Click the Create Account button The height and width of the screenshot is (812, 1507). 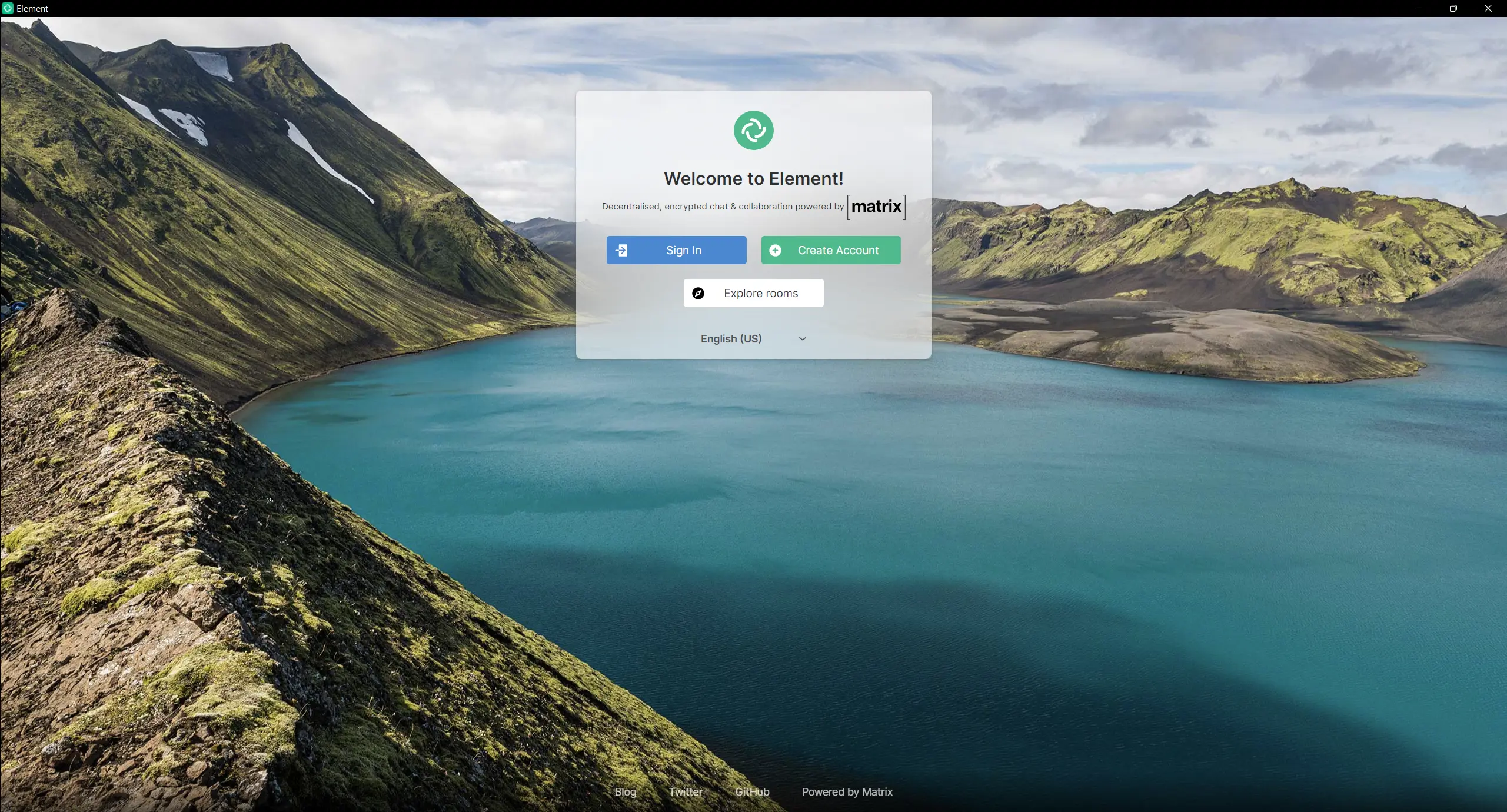pyautogui.click(x=830, y=249)
